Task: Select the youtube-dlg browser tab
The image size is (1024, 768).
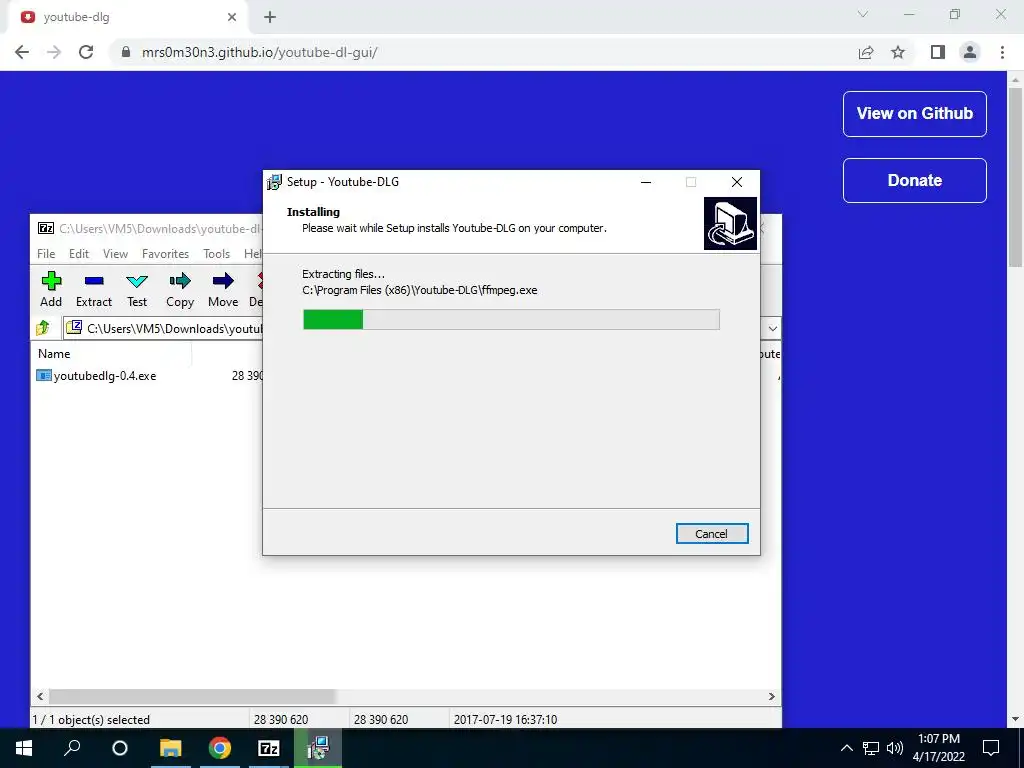Action: [127, 17]
